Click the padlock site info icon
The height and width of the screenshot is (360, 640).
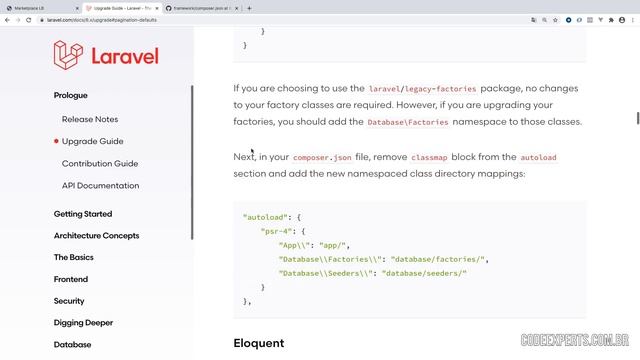(42, 20)
